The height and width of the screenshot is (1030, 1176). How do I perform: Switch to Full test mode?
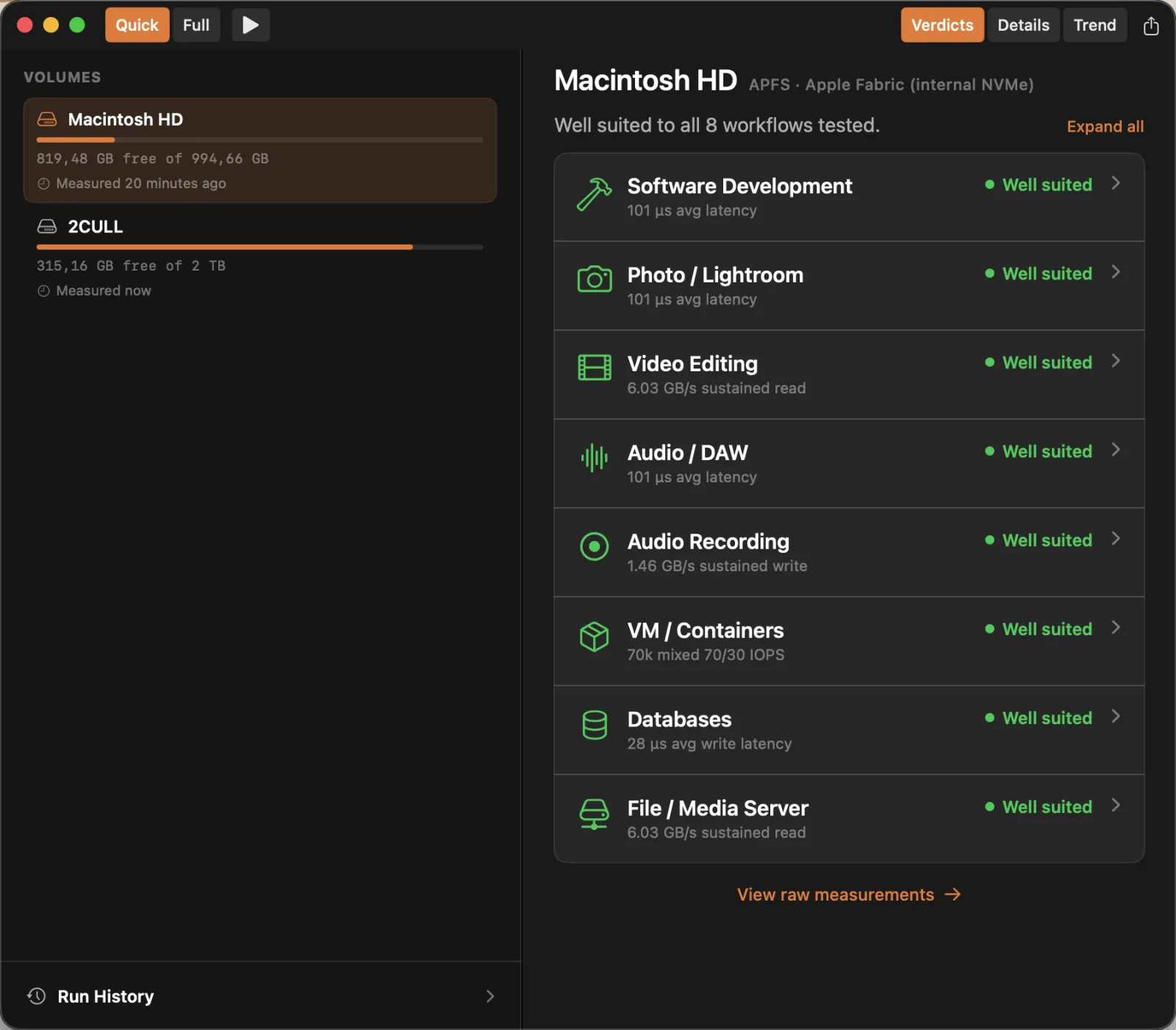(x=196, y=25)
